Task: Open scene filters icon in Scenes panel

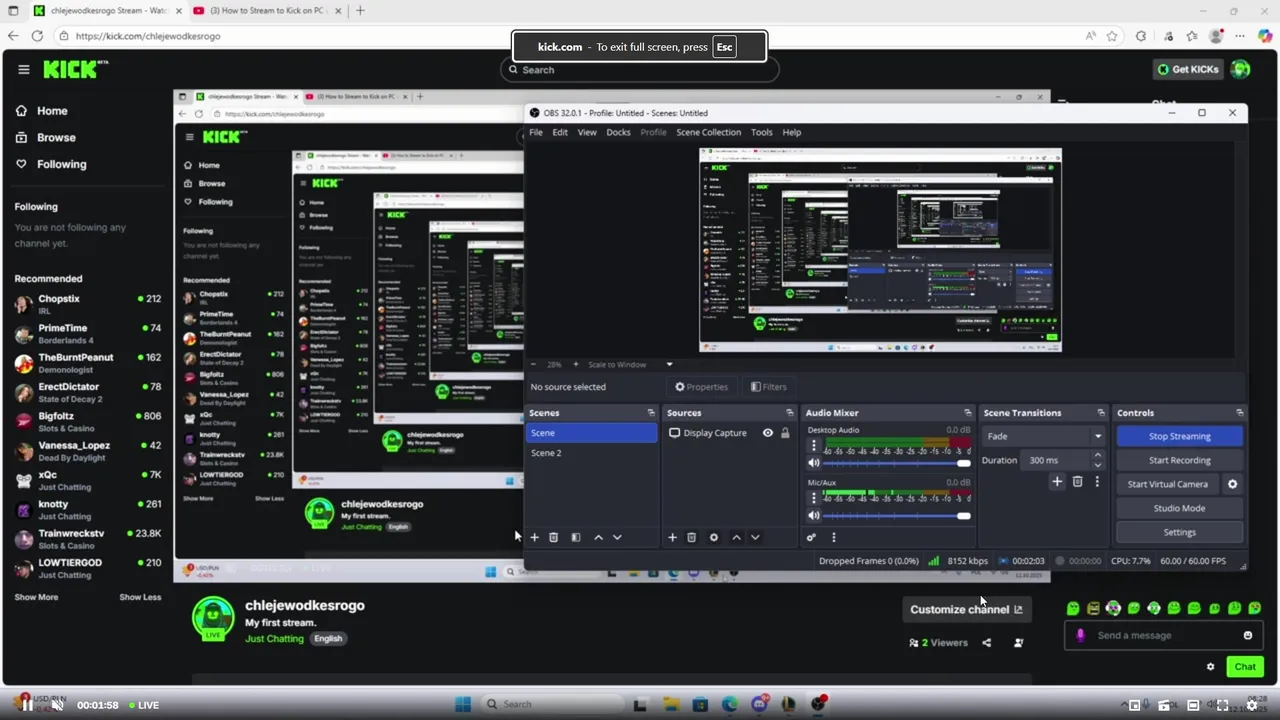Action: [575, 538]
